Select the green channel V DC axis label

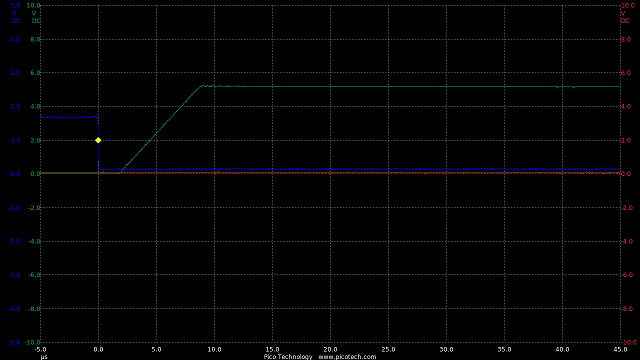point(36,17)
